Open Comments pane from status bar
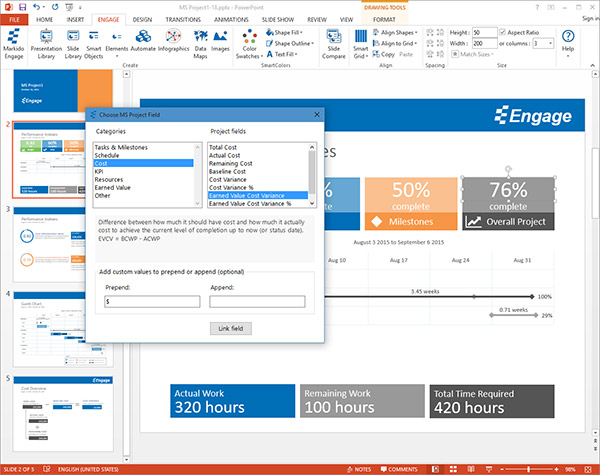This screenshot has height=475, width=600. point(399,469)
